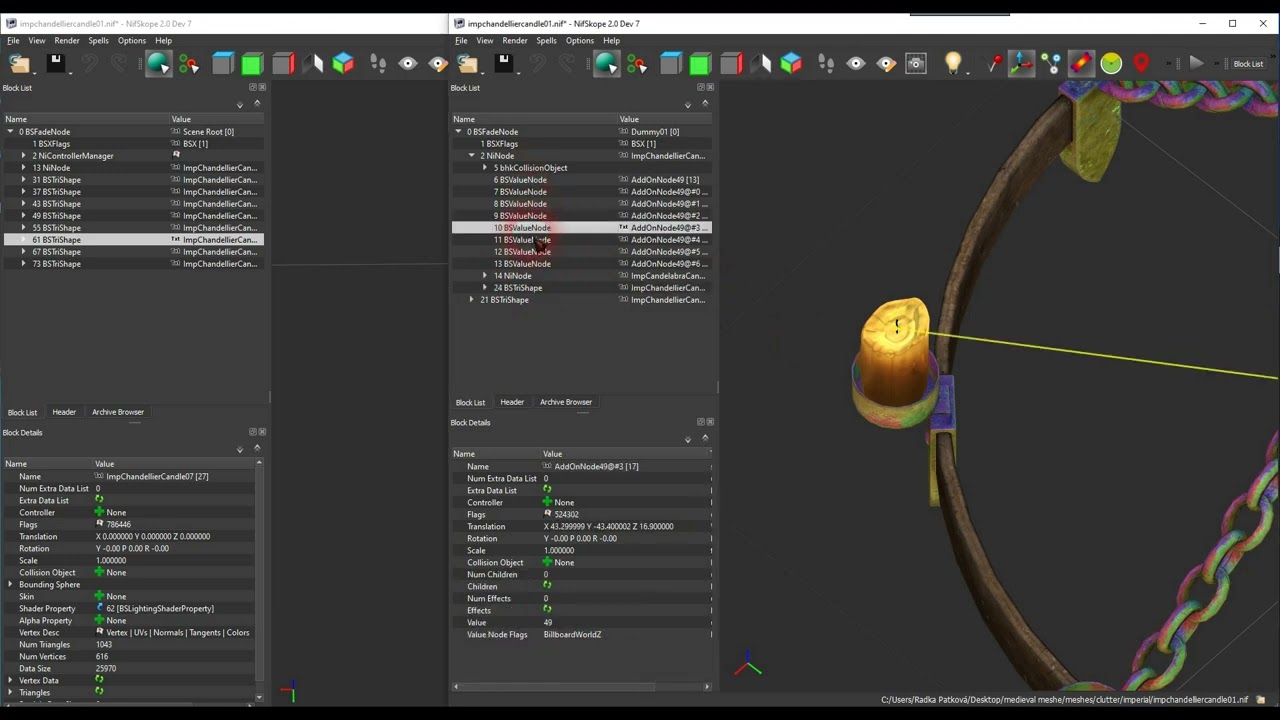Activate Select Vertices tool in right window
Viewport: 1280px width, 720px height.
[x=637, y=64]
